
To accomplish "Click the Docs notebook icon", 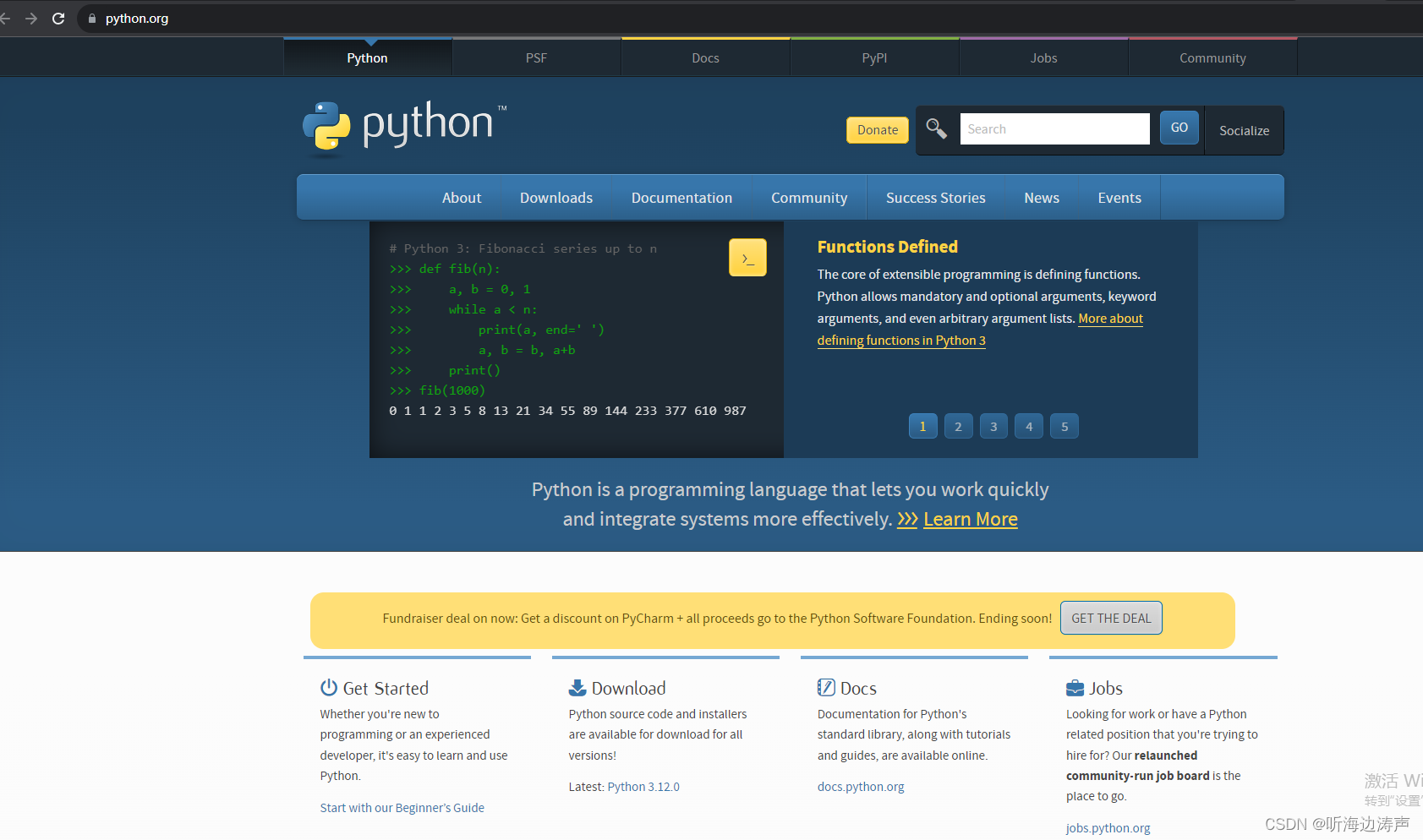I will click(x=826, y=687).
